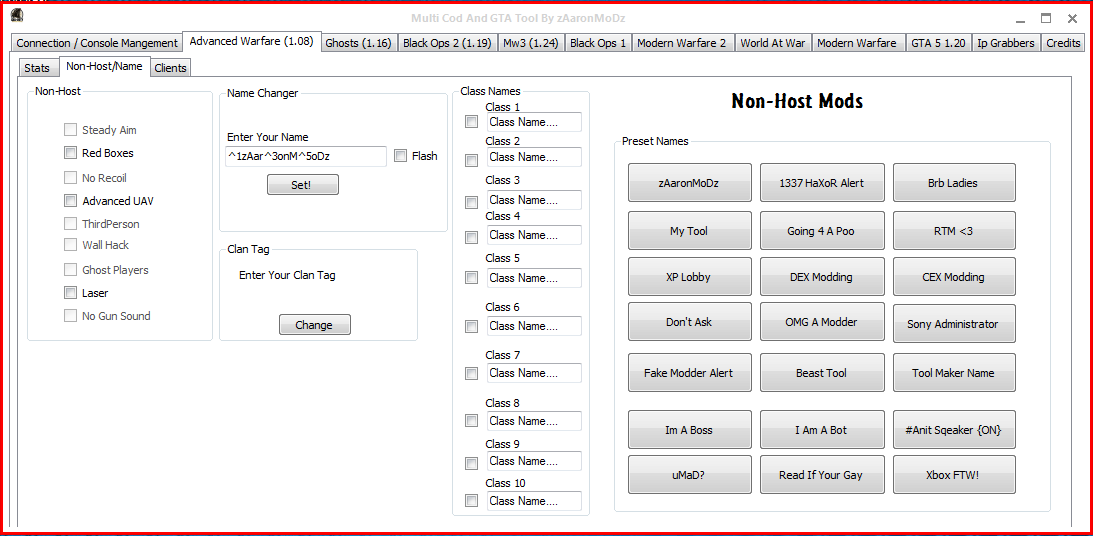This screenshot has height=536, width=1093.
Task: Tick the Class 7 checkbox
Action: (472, 374)
